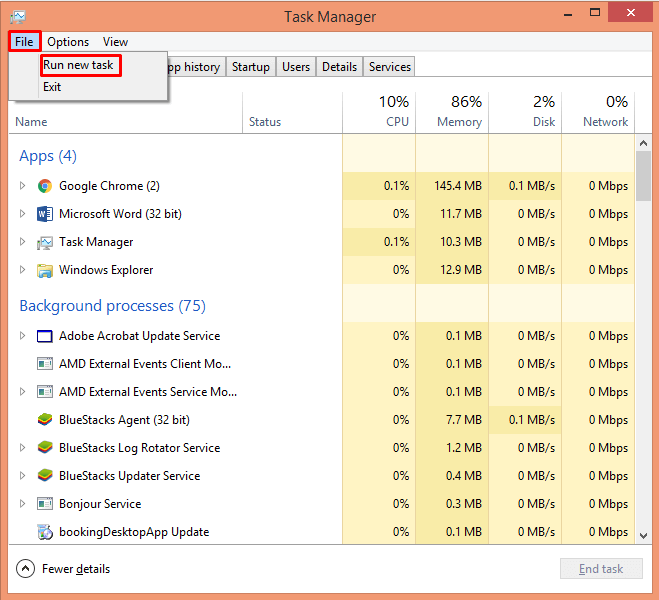Screen dimensions: 659x600
Task: Expand the Google Chrome process group
Action: 23,186
